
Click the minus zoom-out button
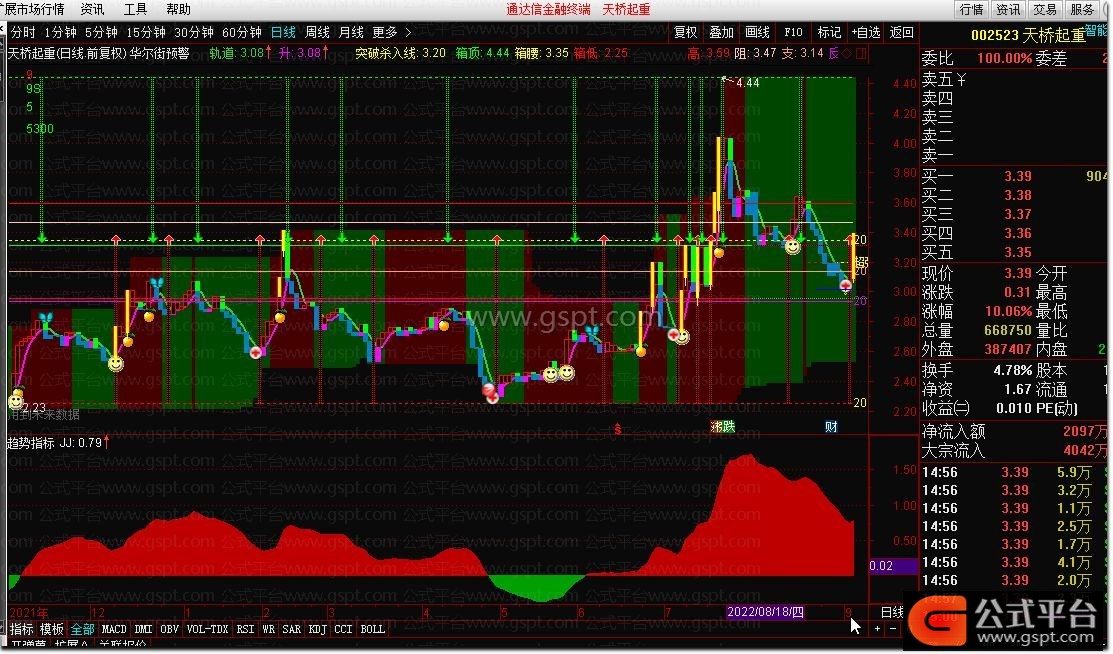[x=893, y=629]
